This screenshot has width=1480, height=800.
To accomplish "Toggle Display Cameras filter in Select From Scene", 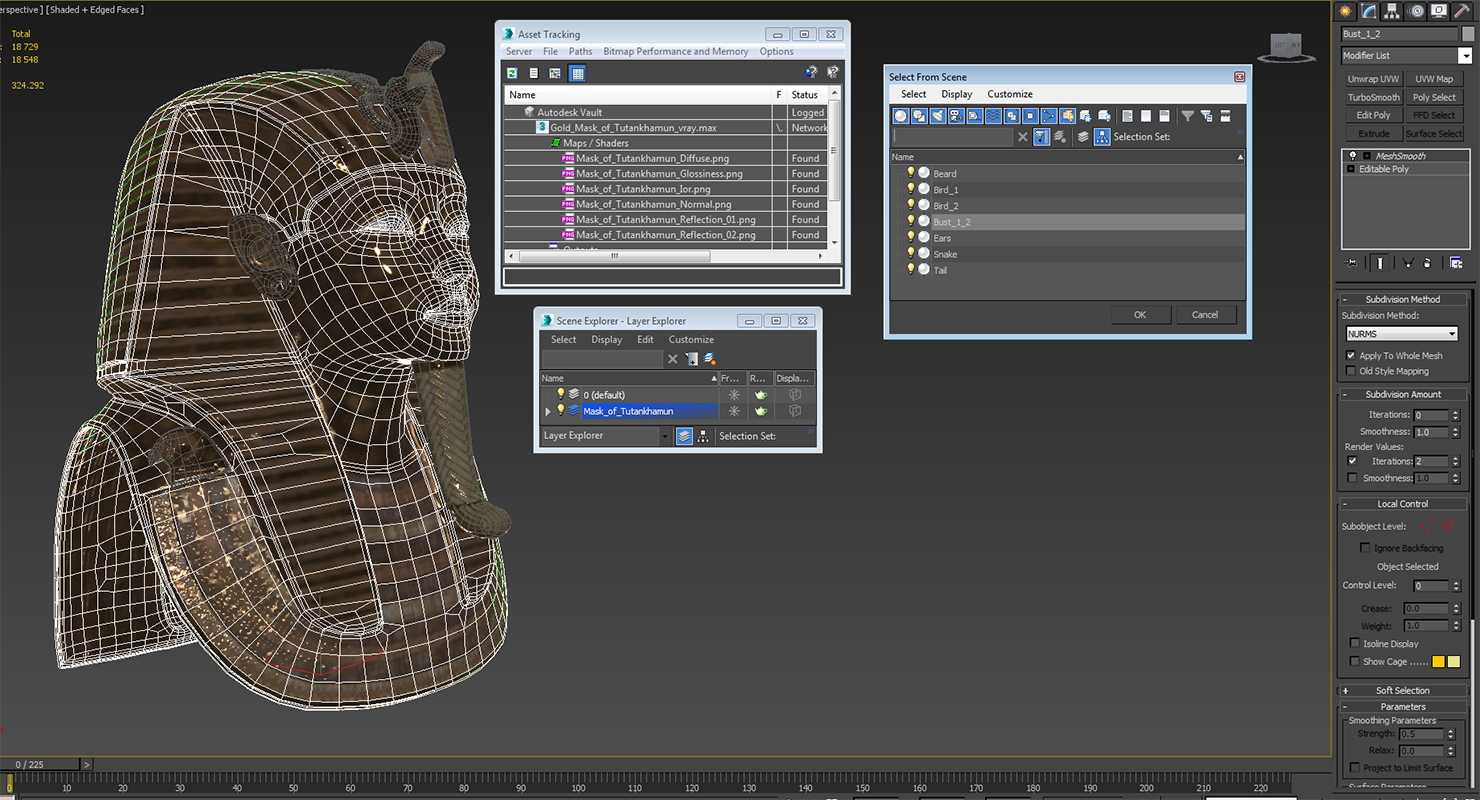I will tap(956, 116).
